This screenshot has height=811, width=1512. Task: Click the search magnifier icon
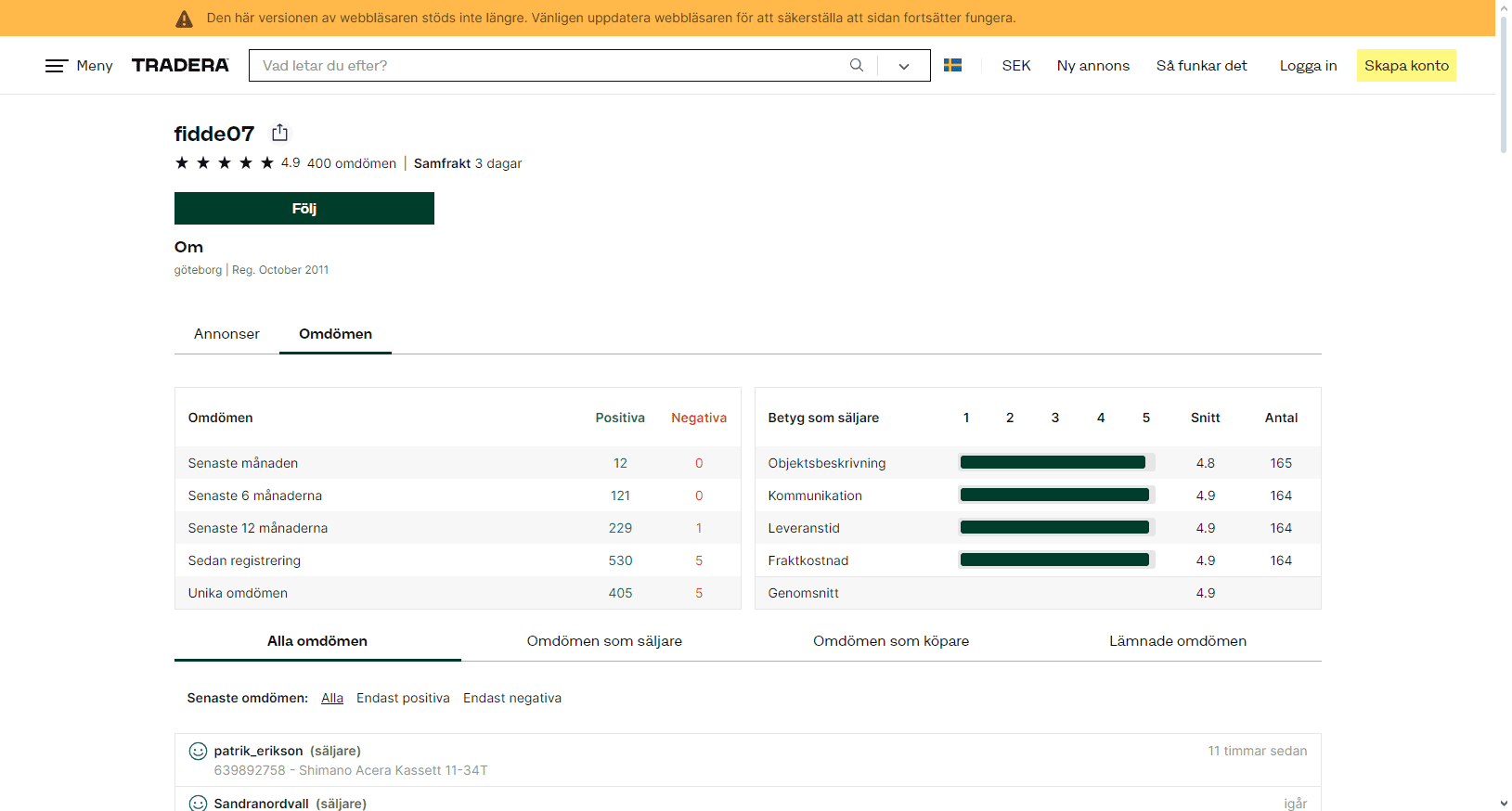coord(856,65)
